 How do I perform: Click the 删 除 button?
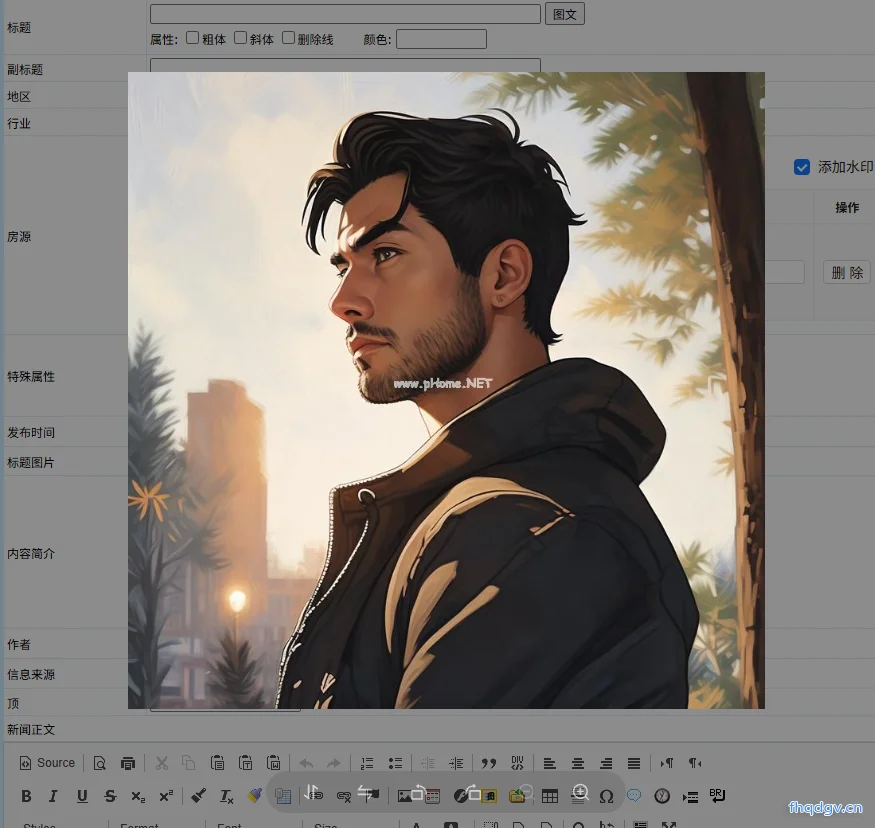[847, 272]
